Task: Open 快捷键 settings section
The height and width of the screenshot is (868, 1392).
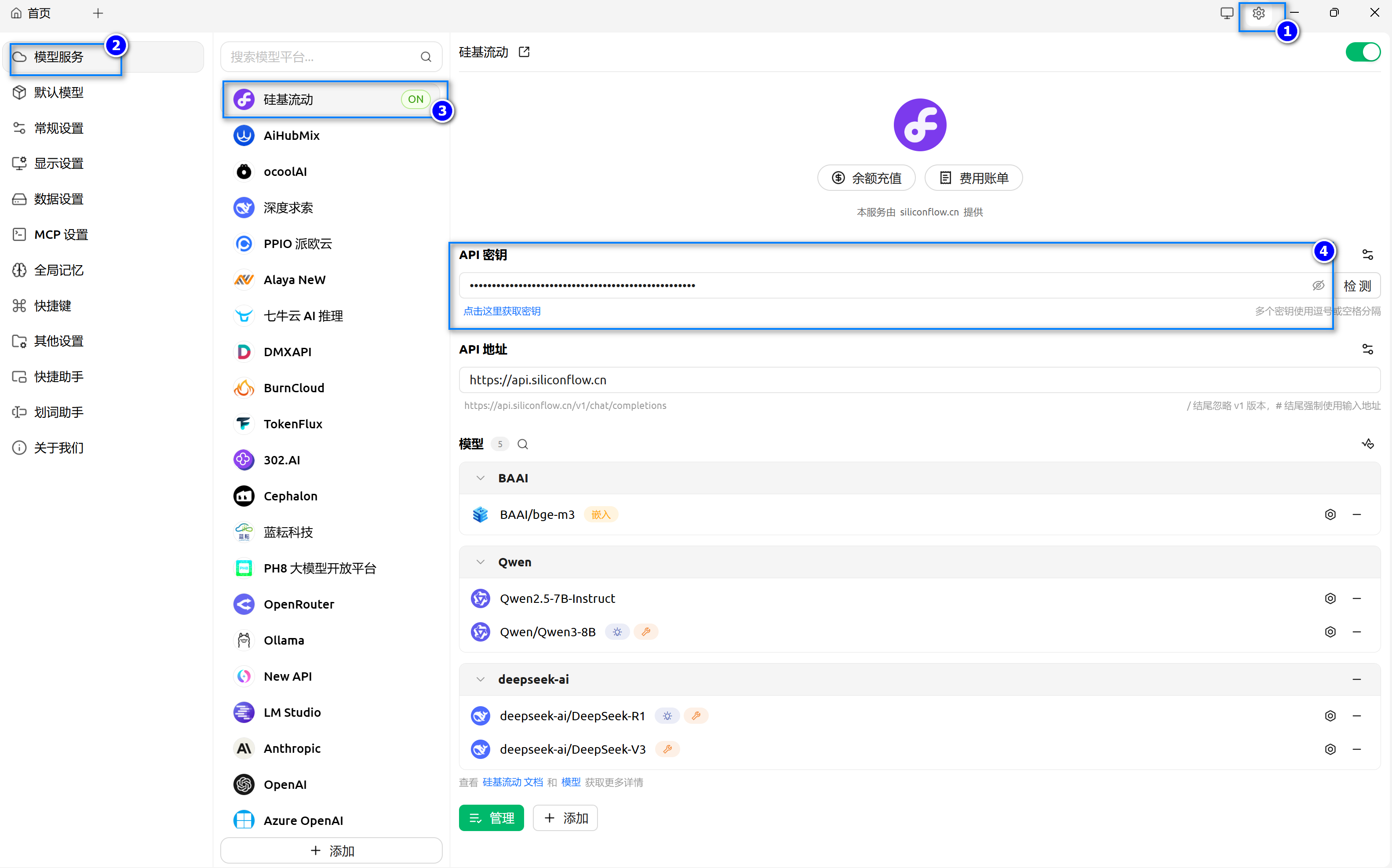Action: (x=103, y=306)
